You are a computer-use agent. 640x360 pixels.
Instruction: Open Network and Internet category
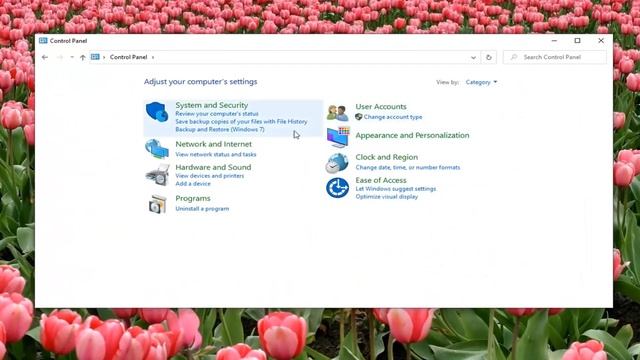coord(213,144)
